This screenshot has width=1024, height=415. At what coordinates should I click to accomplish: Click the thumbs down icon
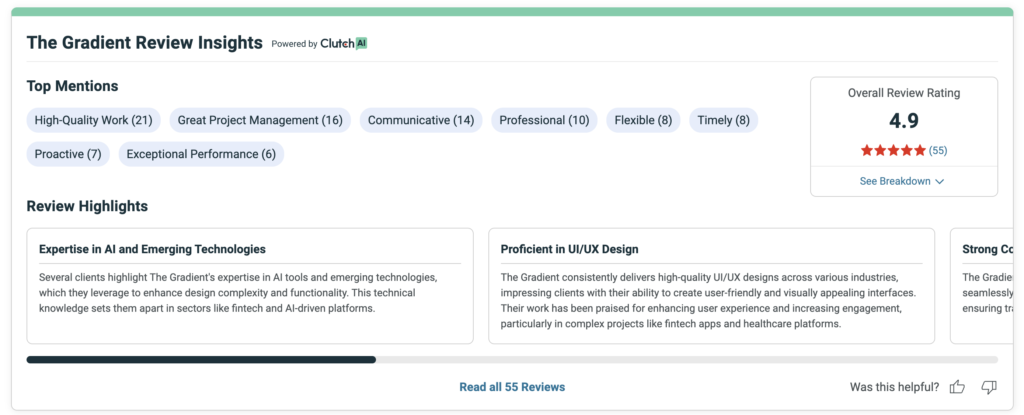pyautogui.click(x=988, y=387)
